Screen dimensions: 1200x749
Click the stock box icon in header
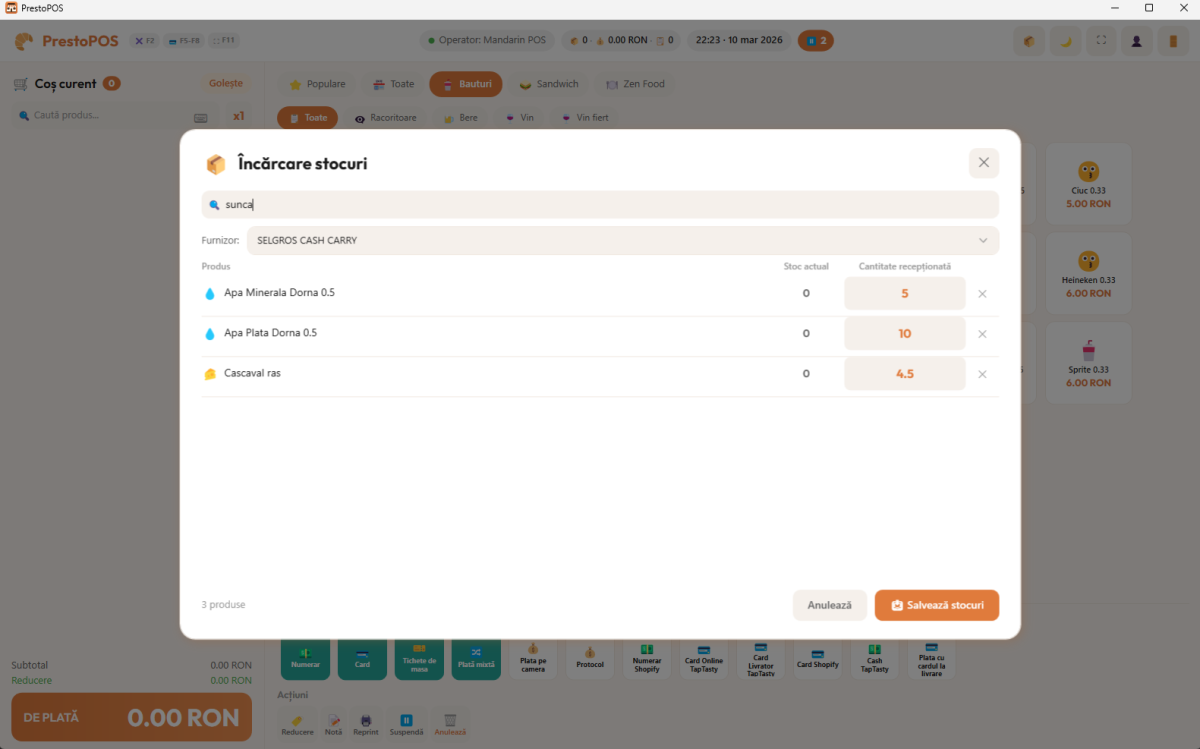[1028, 41]
